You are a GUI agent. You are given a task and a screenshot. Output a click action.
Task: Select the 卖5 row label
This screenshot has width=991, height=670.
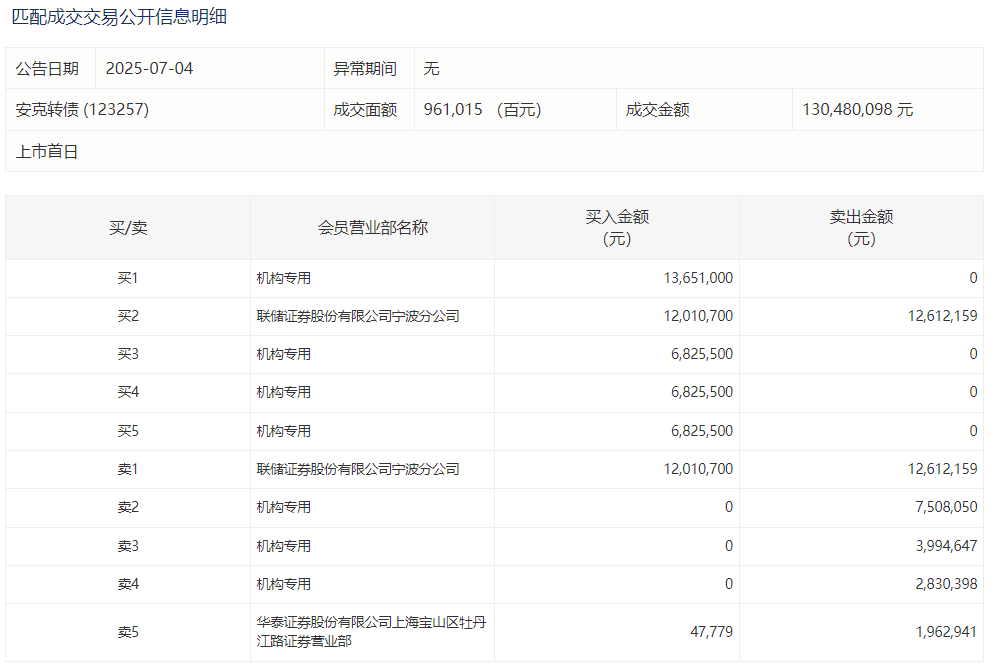[128, 632]
